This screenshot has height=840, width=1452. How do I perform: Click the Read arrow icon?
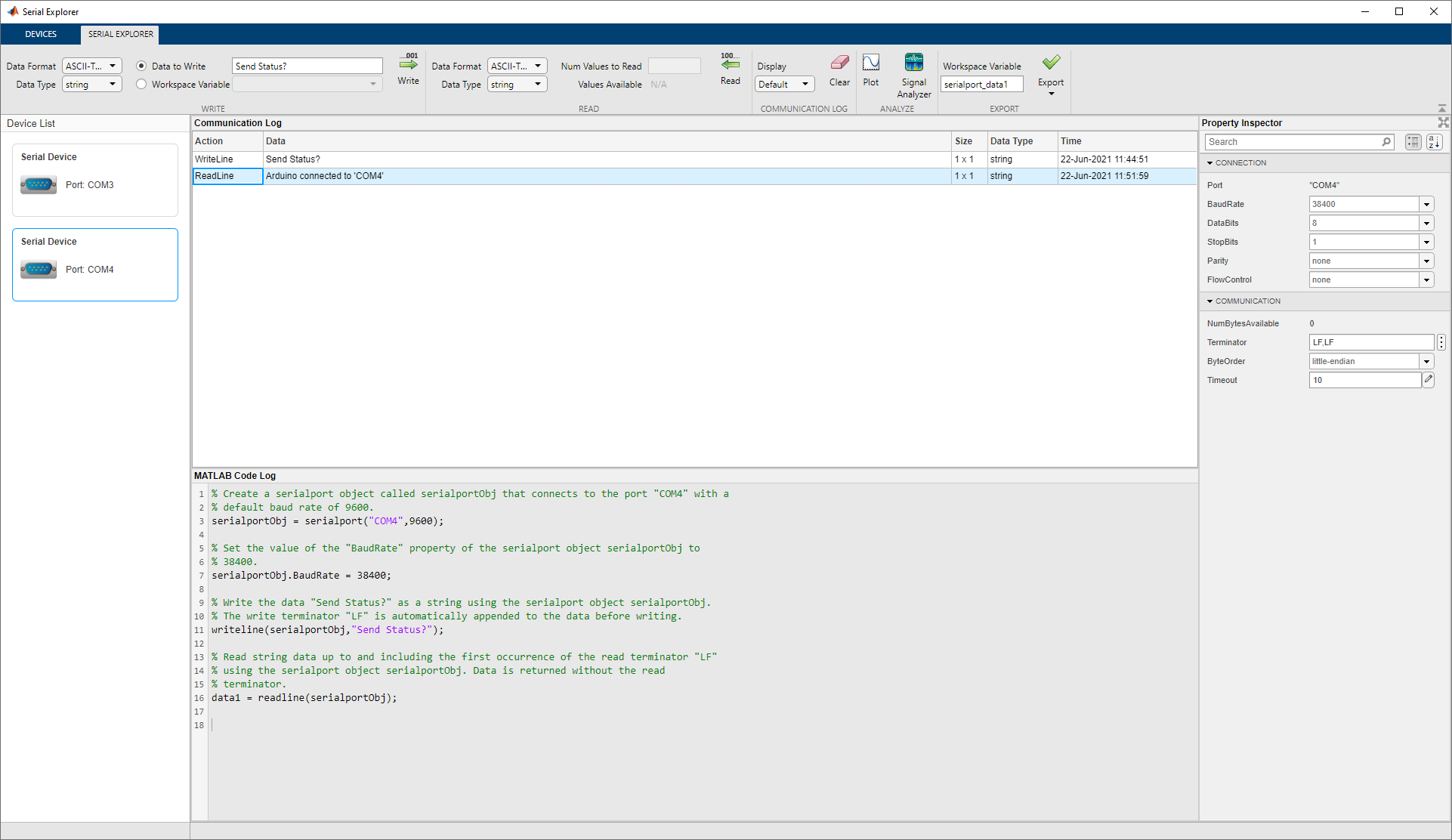point(730,64)
